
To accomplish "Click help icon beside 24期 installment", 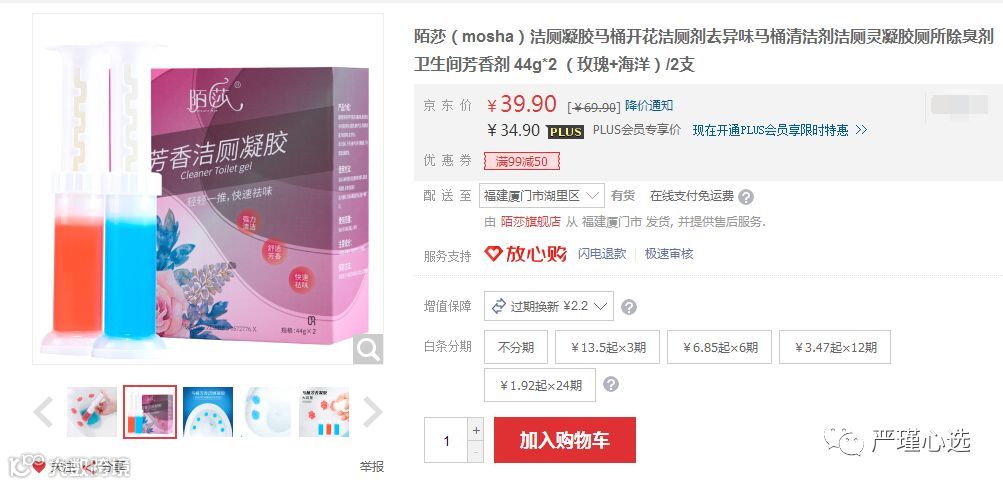I will point(611,384).
